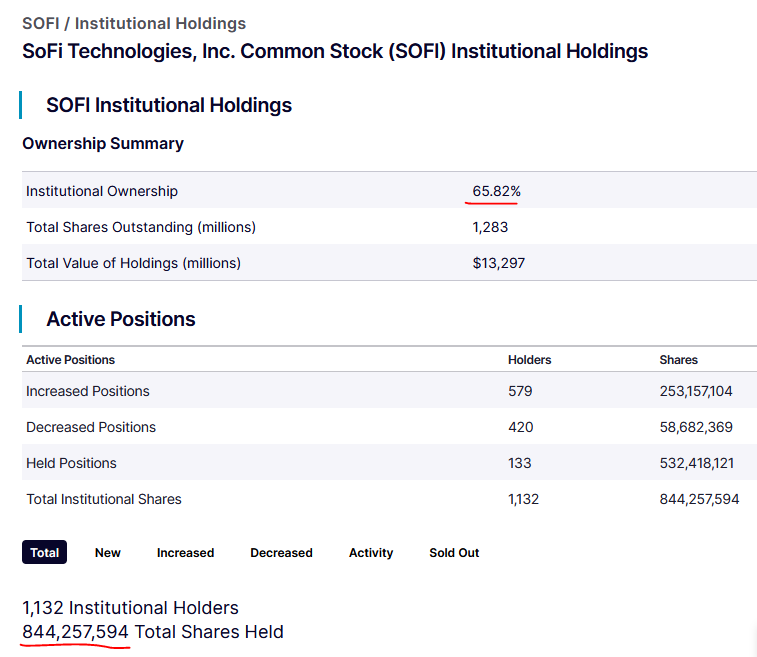Click the Active Positions column header
The image size is (757, 657).
point(70,360)
